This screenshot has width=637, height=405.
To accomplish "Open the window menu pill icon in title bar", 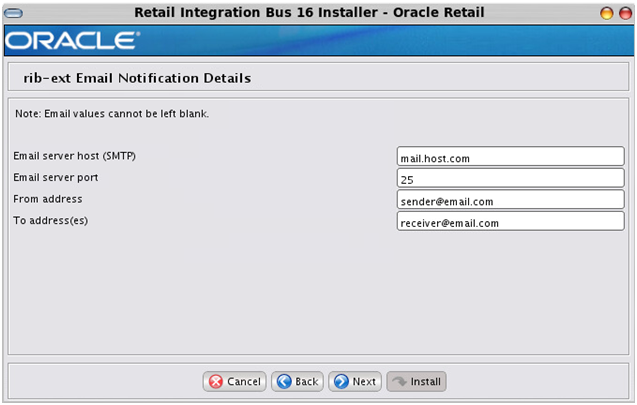I will (13, 13).
